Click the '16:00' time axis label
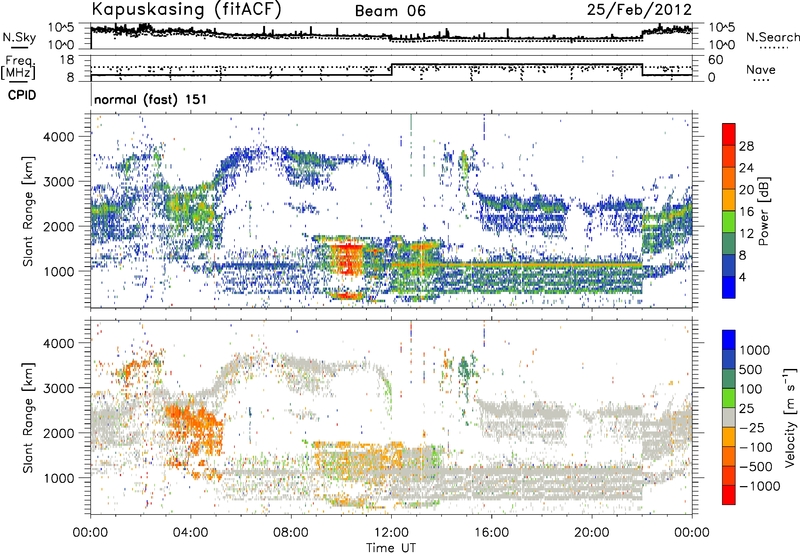Screen dimensions: 800x554 click(x=491, y=533)
